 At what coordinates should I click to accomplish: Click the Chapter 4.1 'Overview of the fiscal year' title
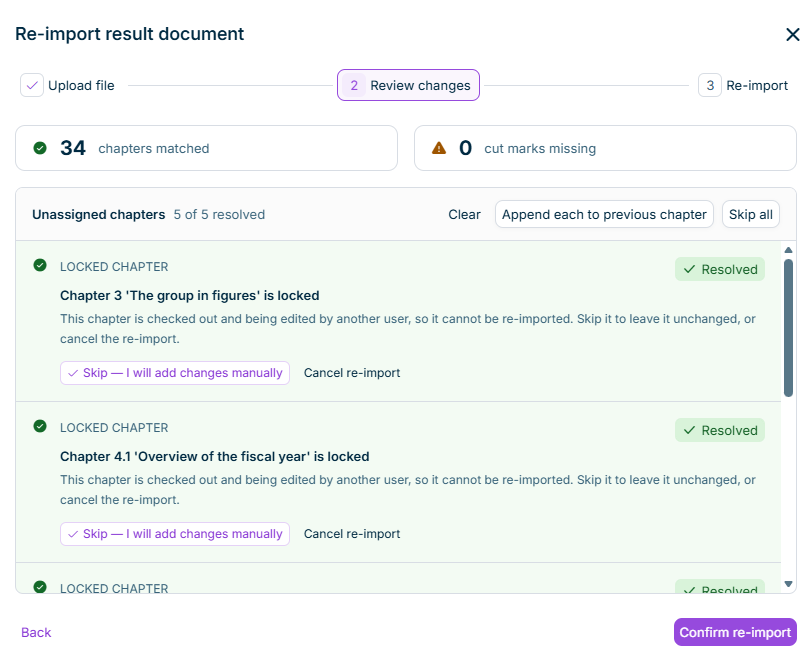pos(214,457)
